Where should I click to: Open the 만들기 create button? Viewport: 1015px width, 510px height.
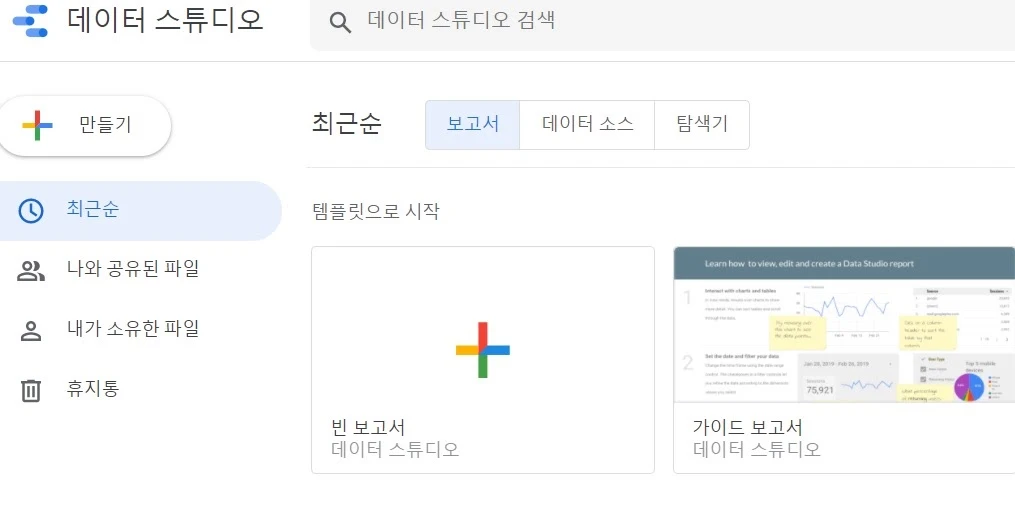(x=84, y=126)
